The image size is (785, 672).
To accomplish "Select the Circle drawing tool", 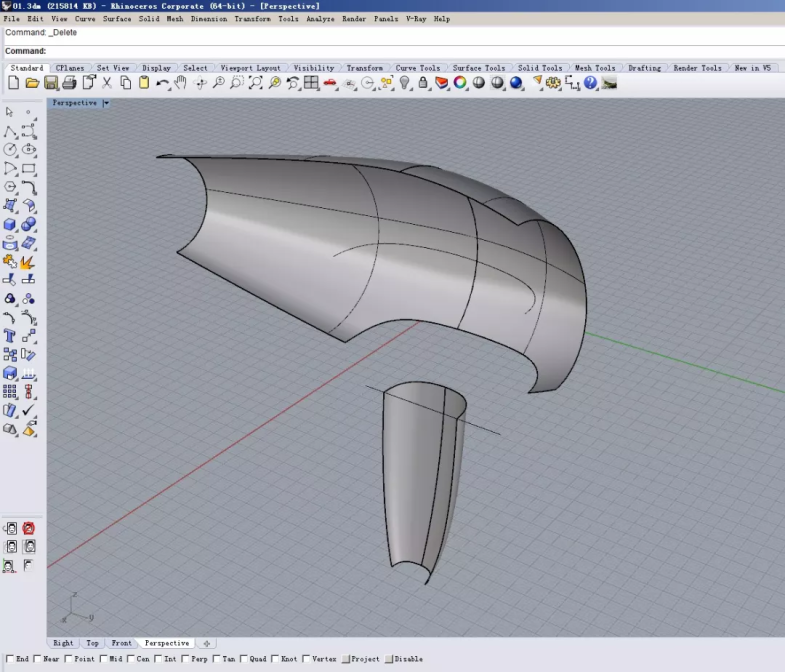I will pyautogui.click(x=10, y=150).
